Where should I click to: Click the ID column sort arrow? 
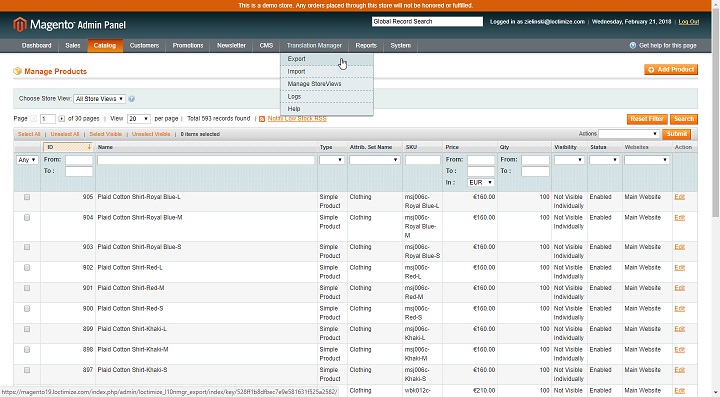pyautogui.click(x=89, y=147)
